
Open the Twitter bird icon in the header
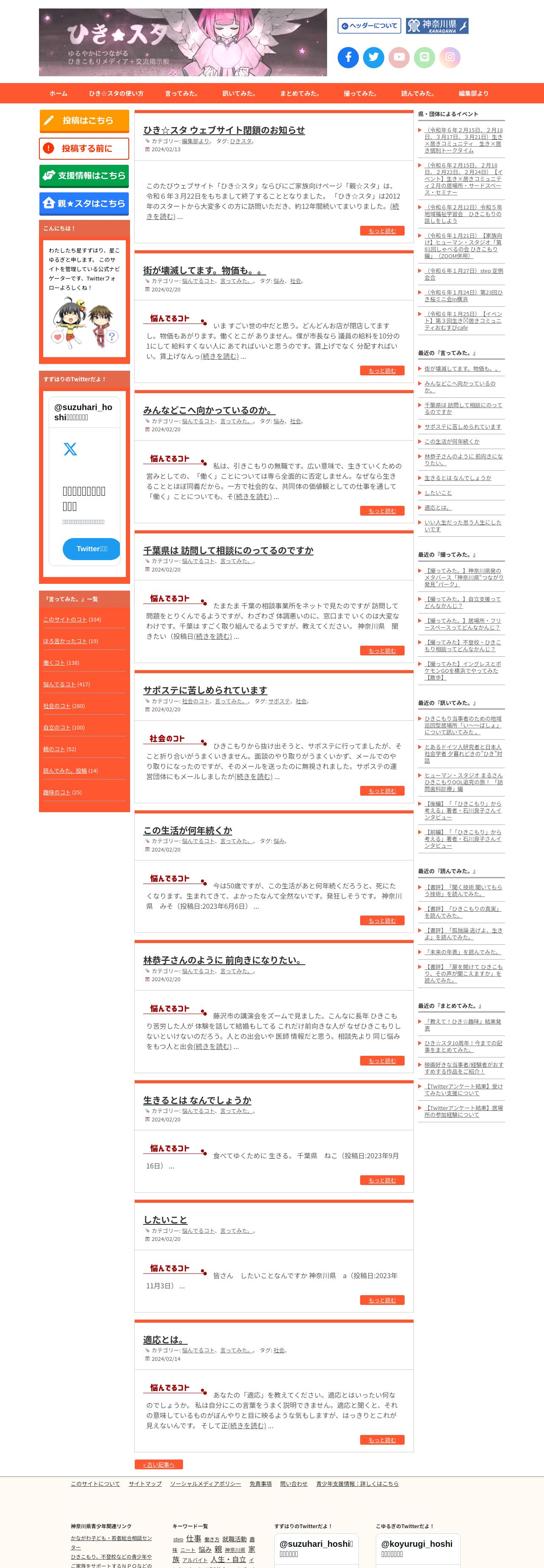click(x=374, y=57)
